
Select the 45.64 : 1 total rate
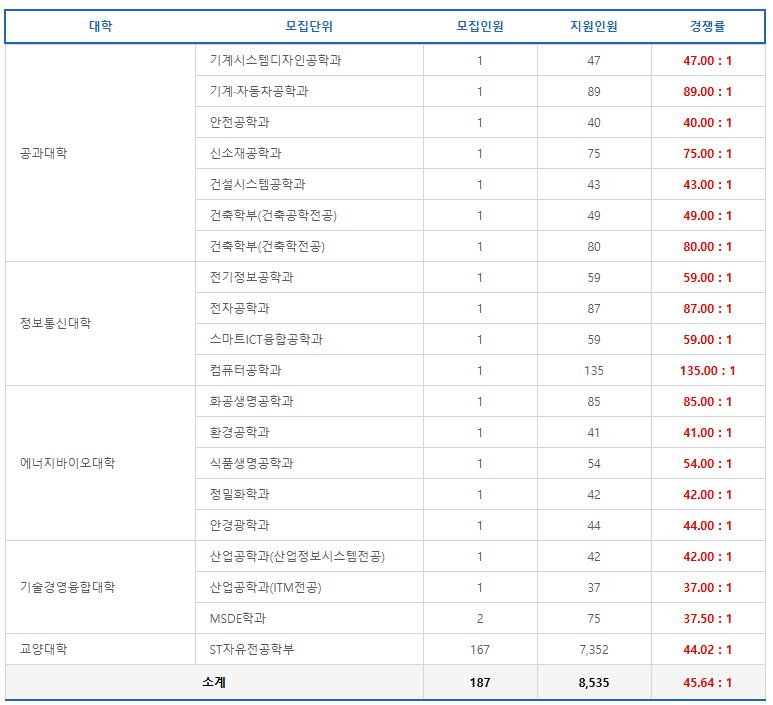point(707,683)
